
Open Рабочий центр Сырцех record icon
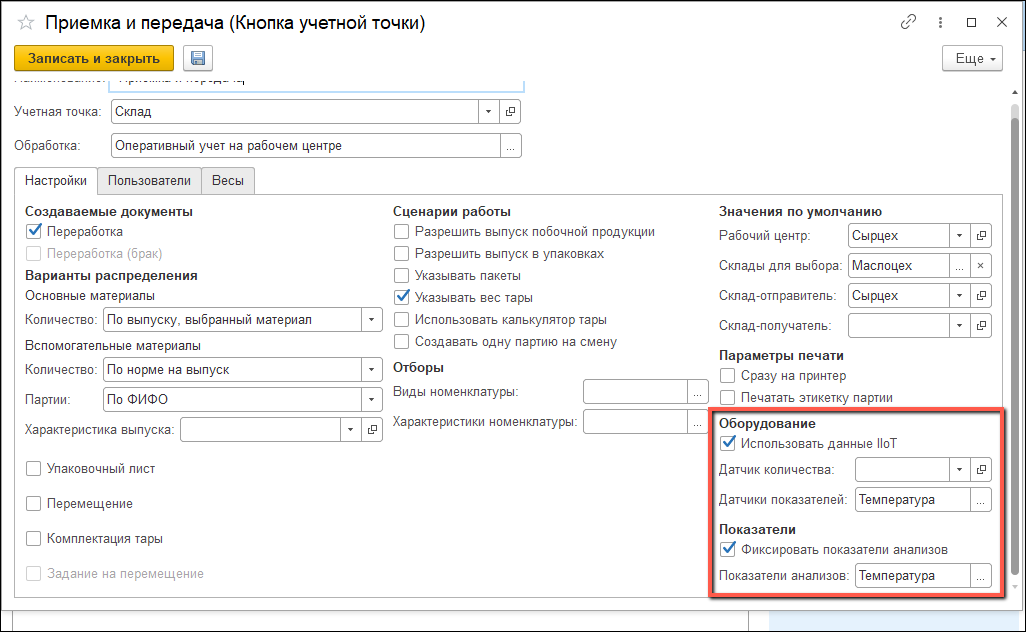[981, 236]
